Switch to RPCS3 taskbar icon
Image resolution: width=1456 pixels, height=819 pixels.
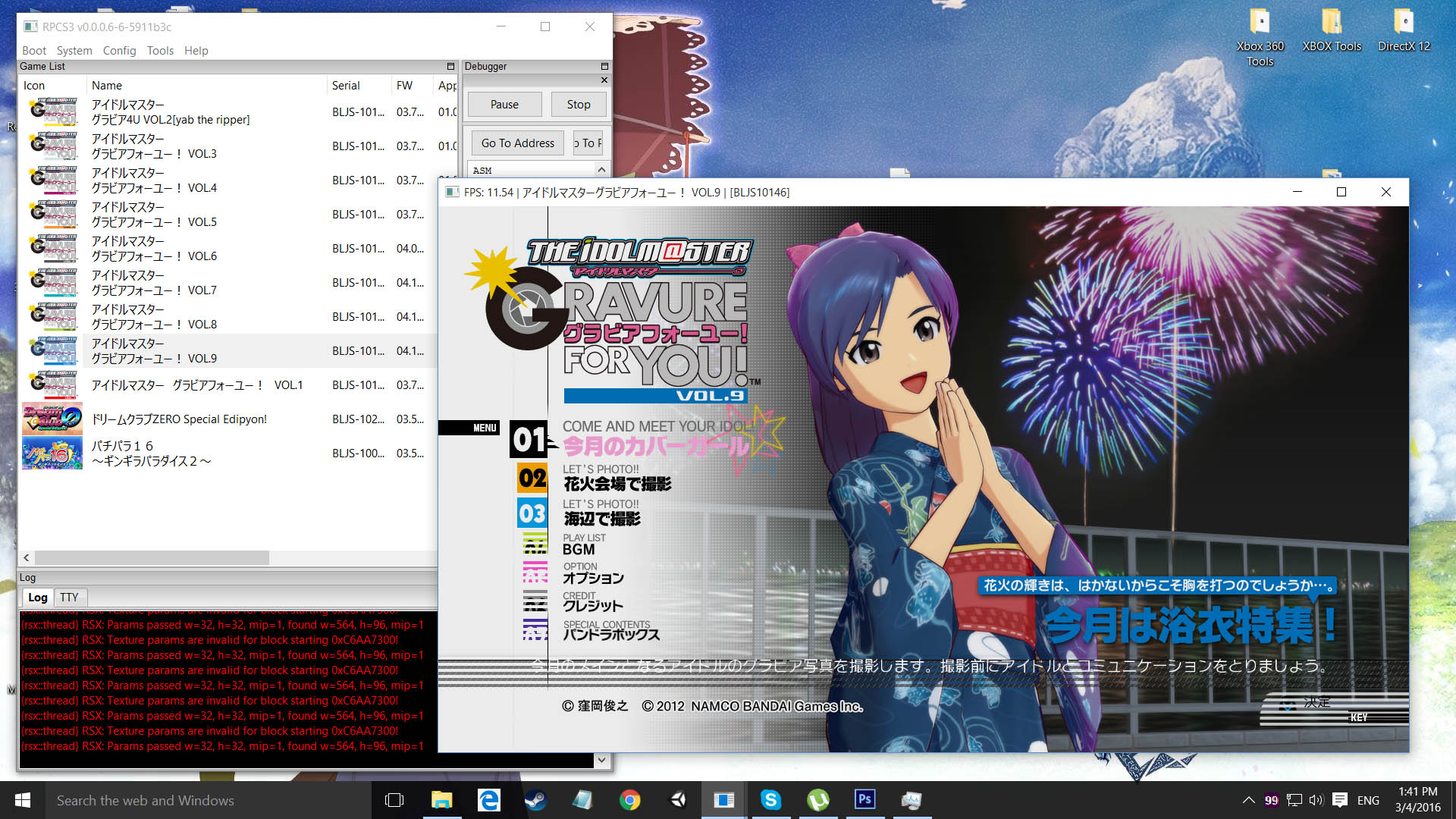(x=724, y=800)
